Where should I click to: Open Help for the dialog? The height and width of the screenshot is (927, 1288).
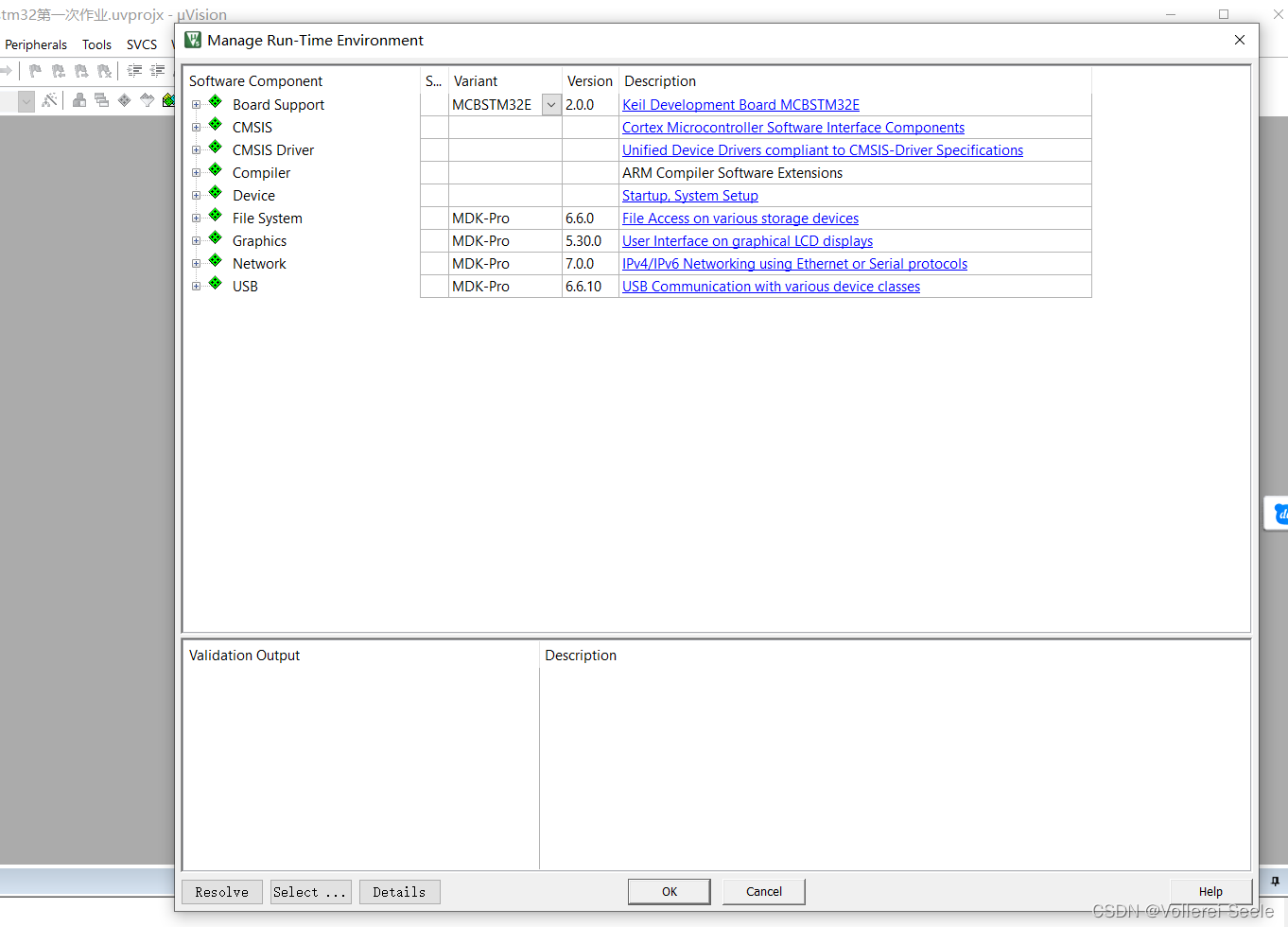(1210, 892)
